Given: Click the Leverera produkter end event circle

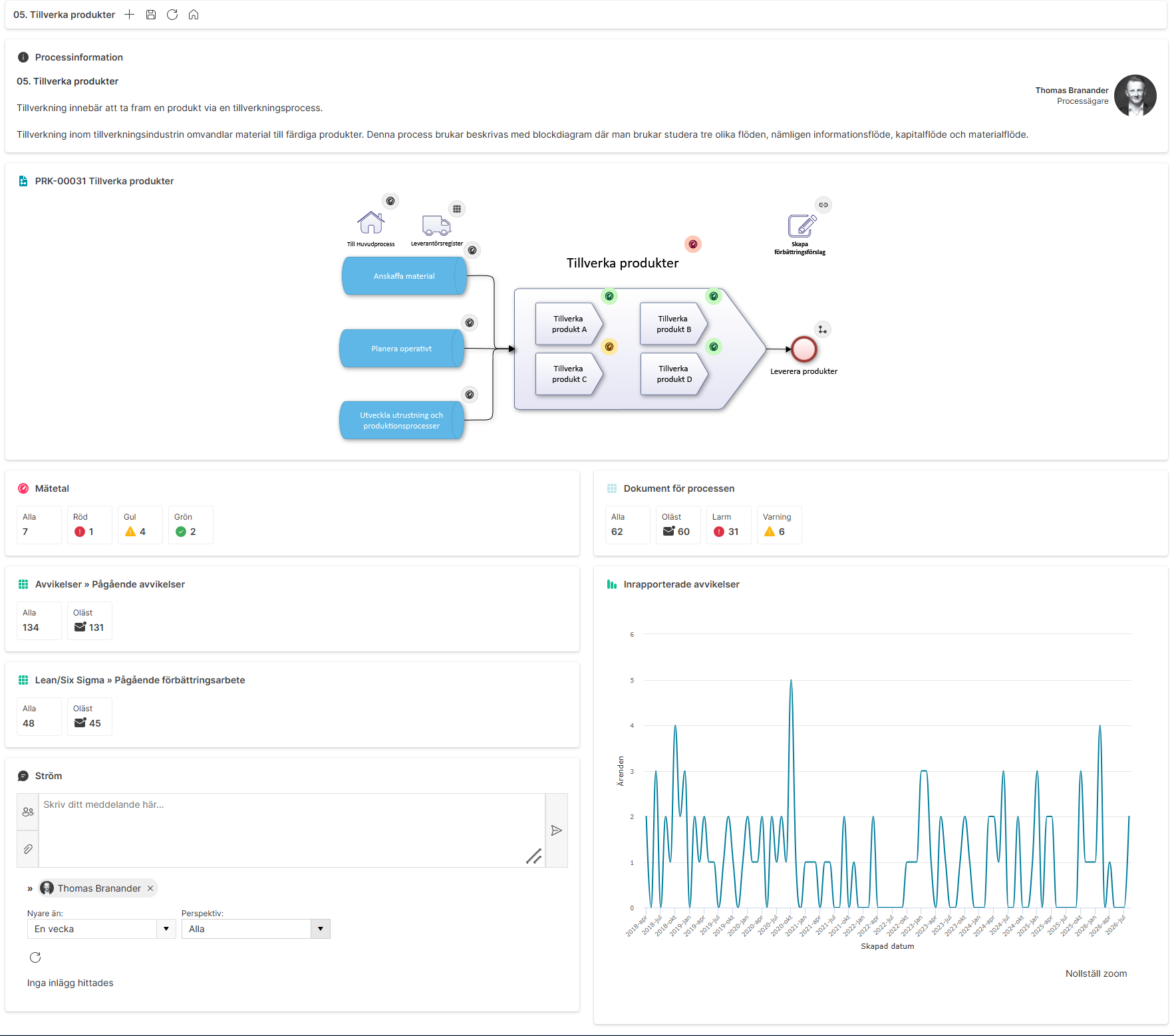Looking at the screenshot, I should [x=804, y=349].
